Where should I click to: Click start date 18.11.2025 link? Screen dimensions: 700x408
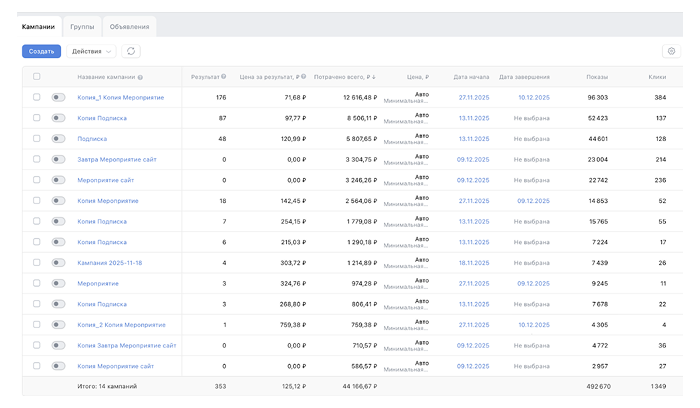[x=472, y=263]
